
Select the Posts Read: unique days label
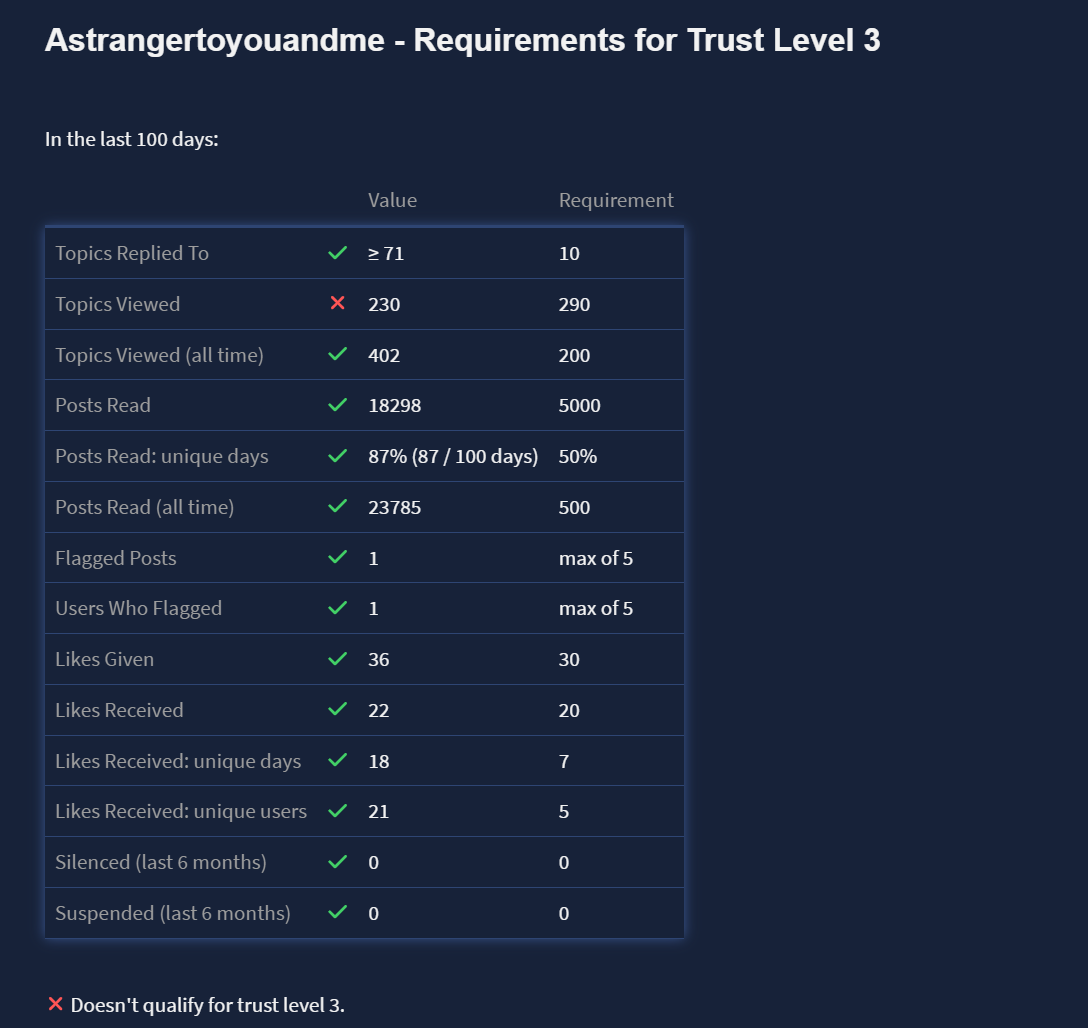pyautogui.click(x=162, y=456)
